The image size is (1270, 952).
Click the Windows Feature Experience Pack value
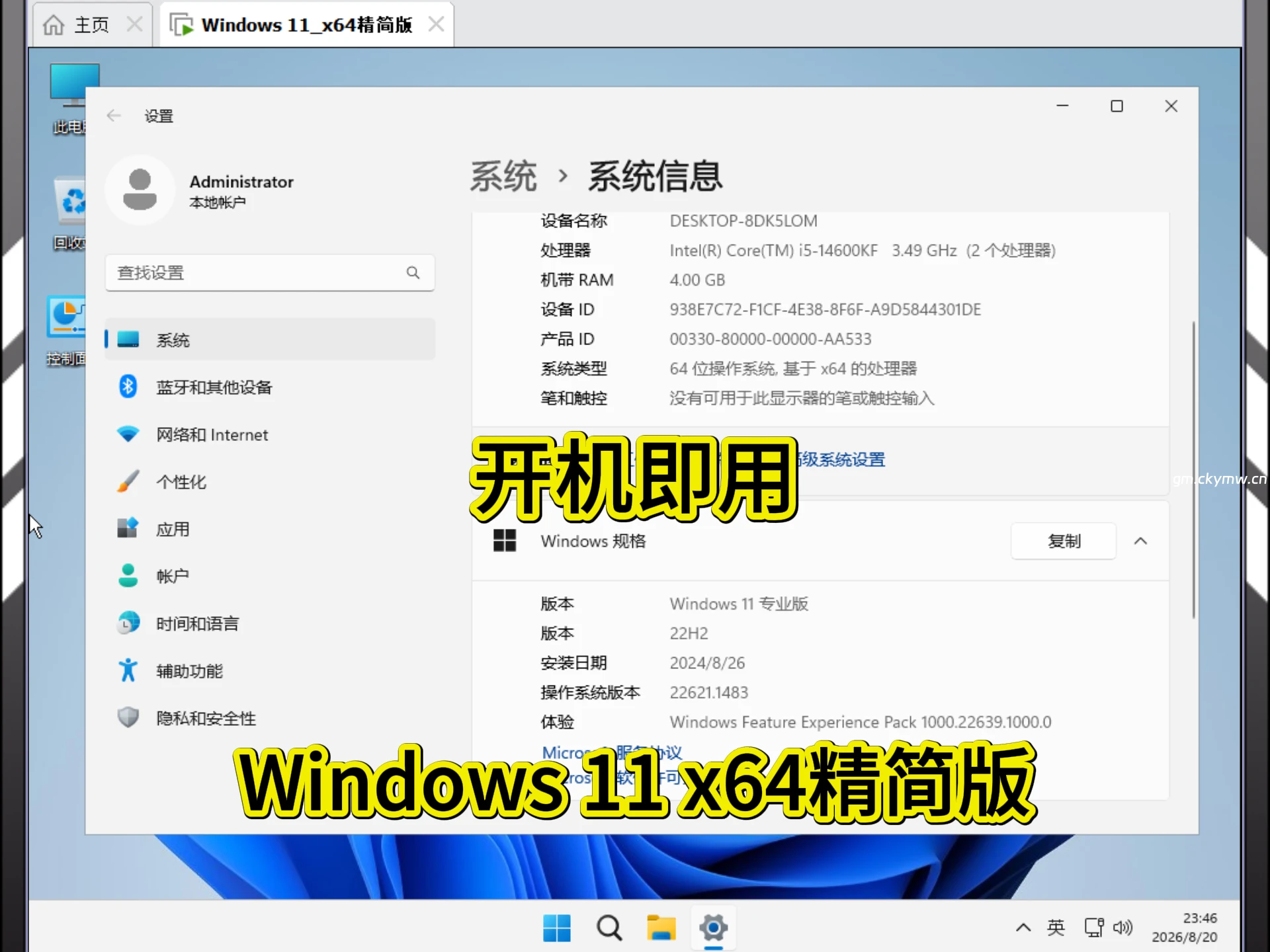pyautogui.click(x=861, y=722)
